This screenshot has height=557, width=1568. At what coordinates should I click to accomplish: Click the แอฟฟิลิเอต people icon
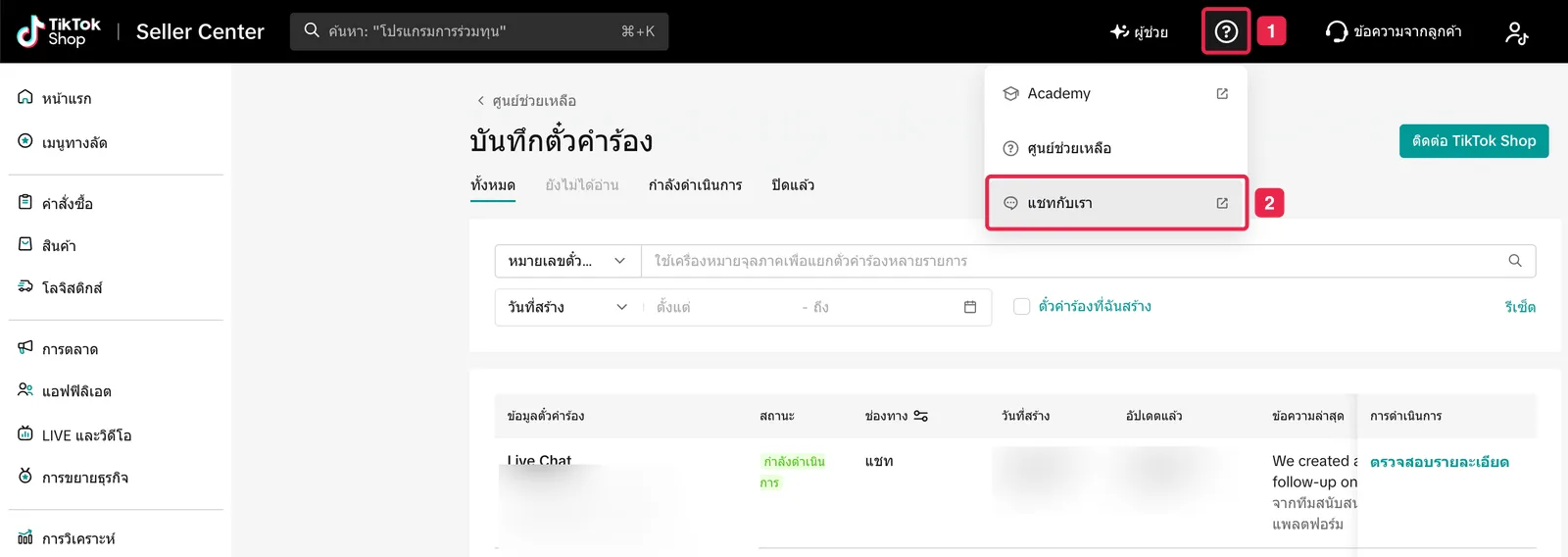[x=25, y=389]
